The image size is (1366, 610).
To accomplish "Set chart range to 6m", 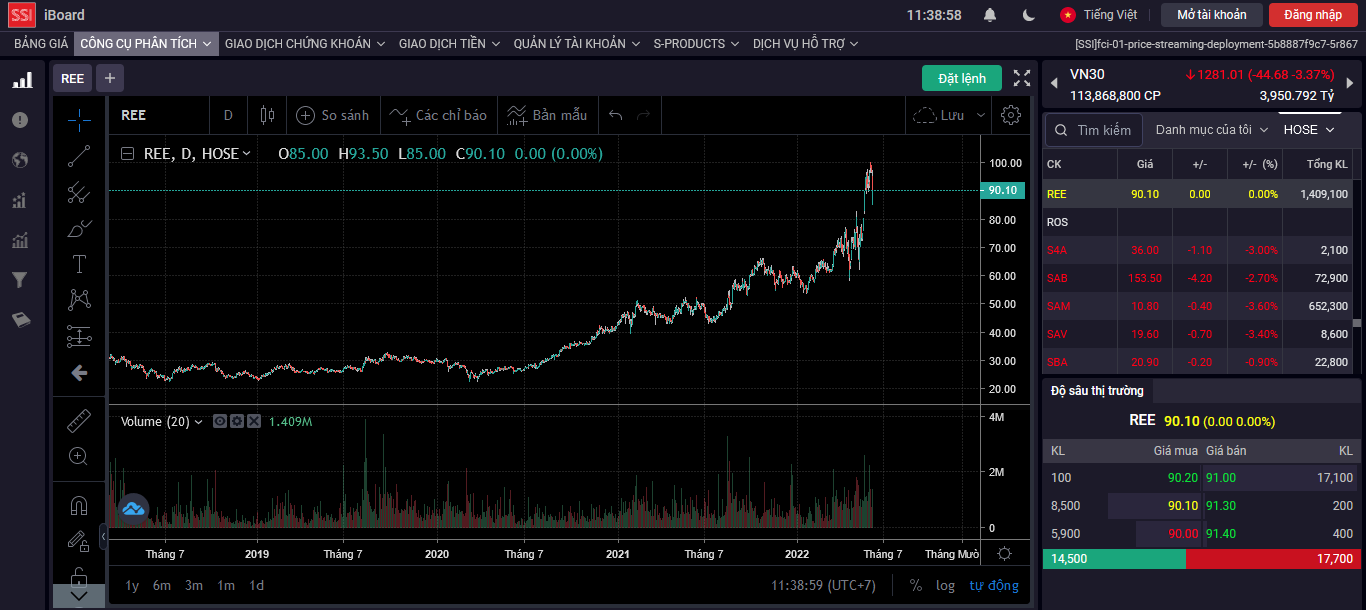I will click(162, 585).
